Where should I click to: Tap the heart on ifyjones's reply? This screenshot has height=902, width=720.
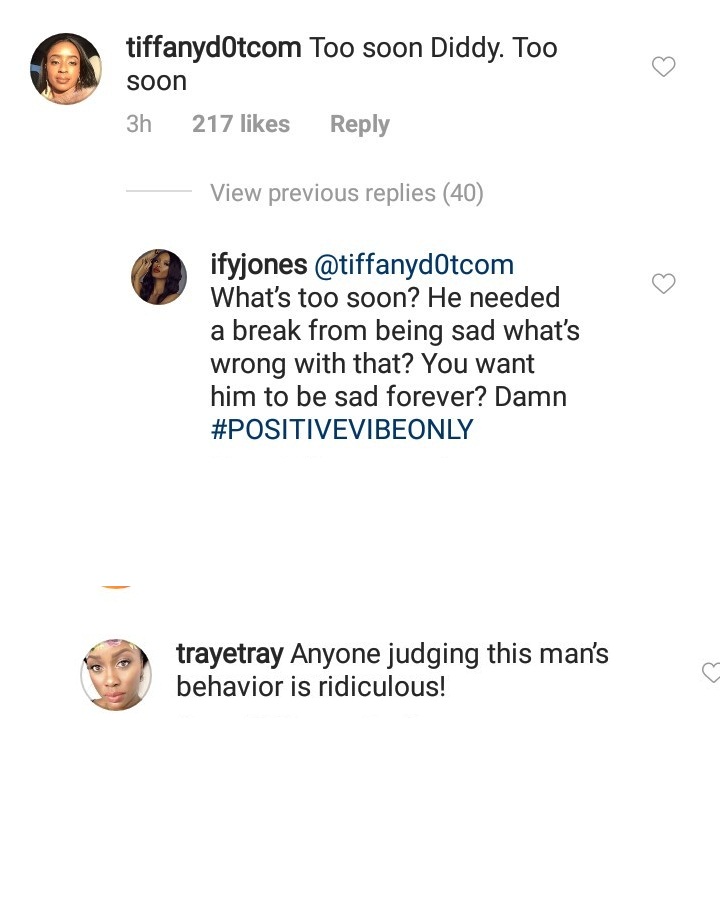[663, 284]
